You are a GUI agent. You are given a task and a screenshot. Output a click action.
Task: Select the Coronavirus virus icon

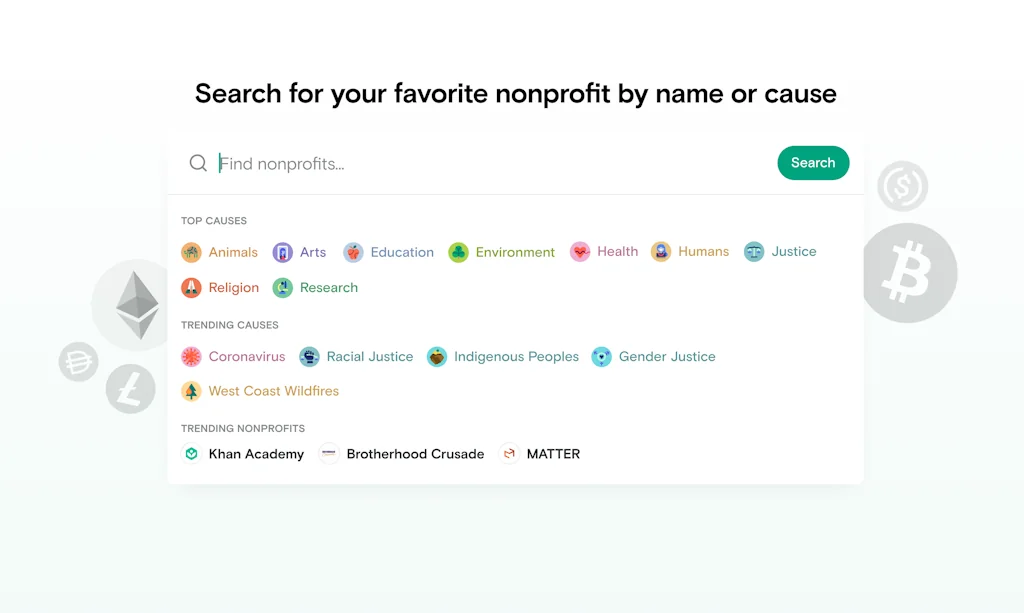click(x=190, y=356)
